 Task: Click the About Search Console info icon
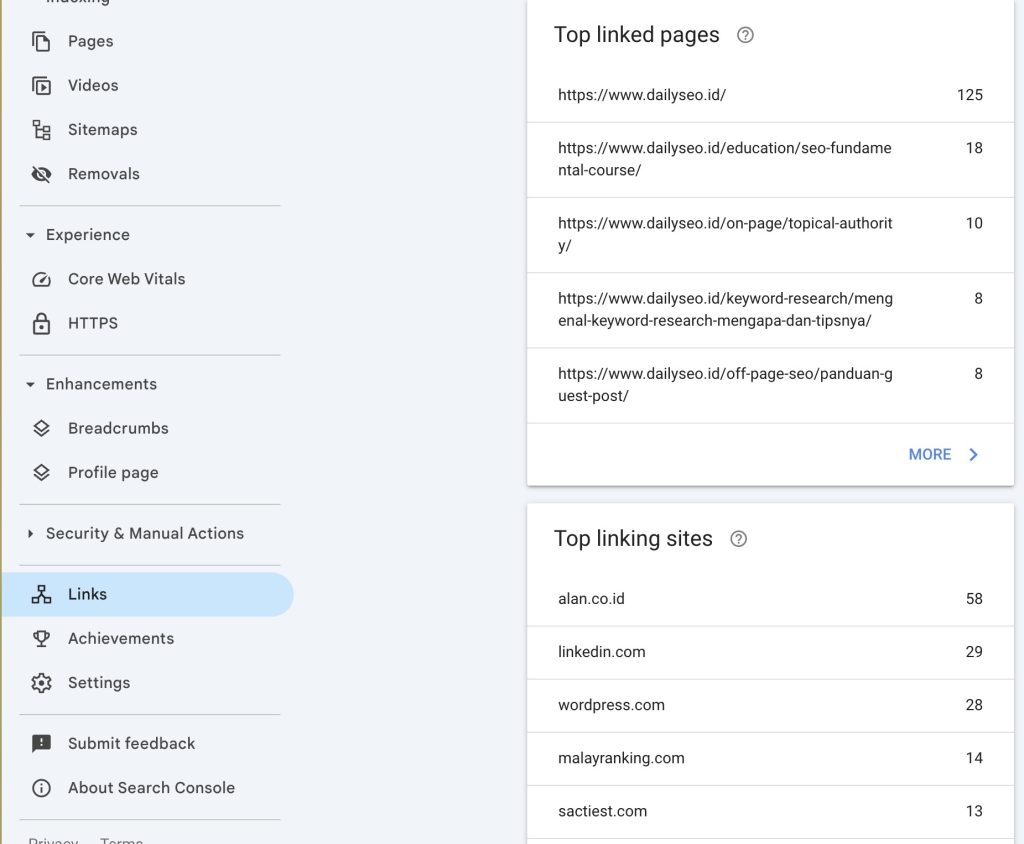(41, 788)
